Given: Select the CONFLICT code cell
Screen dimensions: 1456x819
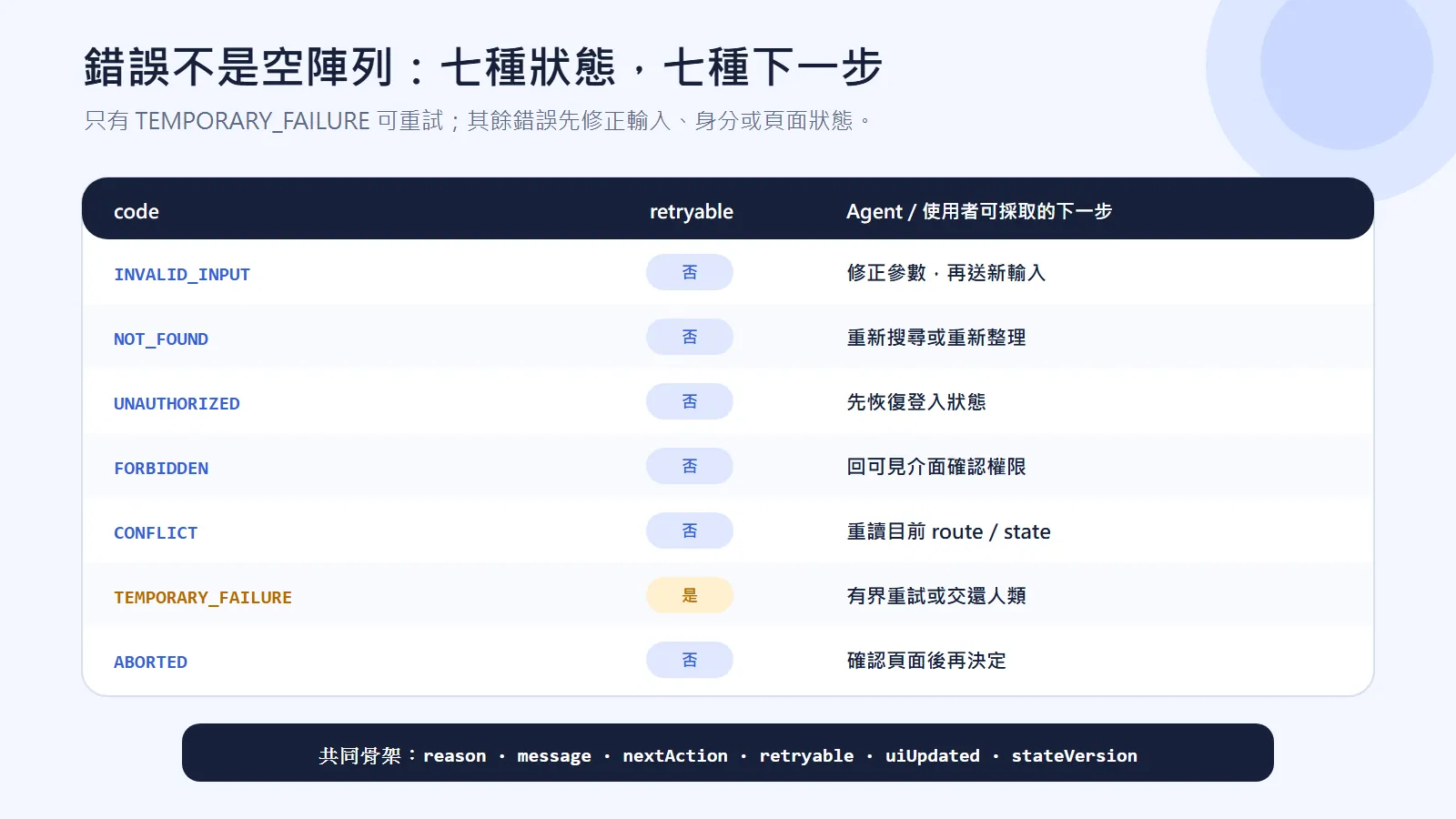Looking at the screenshot, I should (156, 532).
